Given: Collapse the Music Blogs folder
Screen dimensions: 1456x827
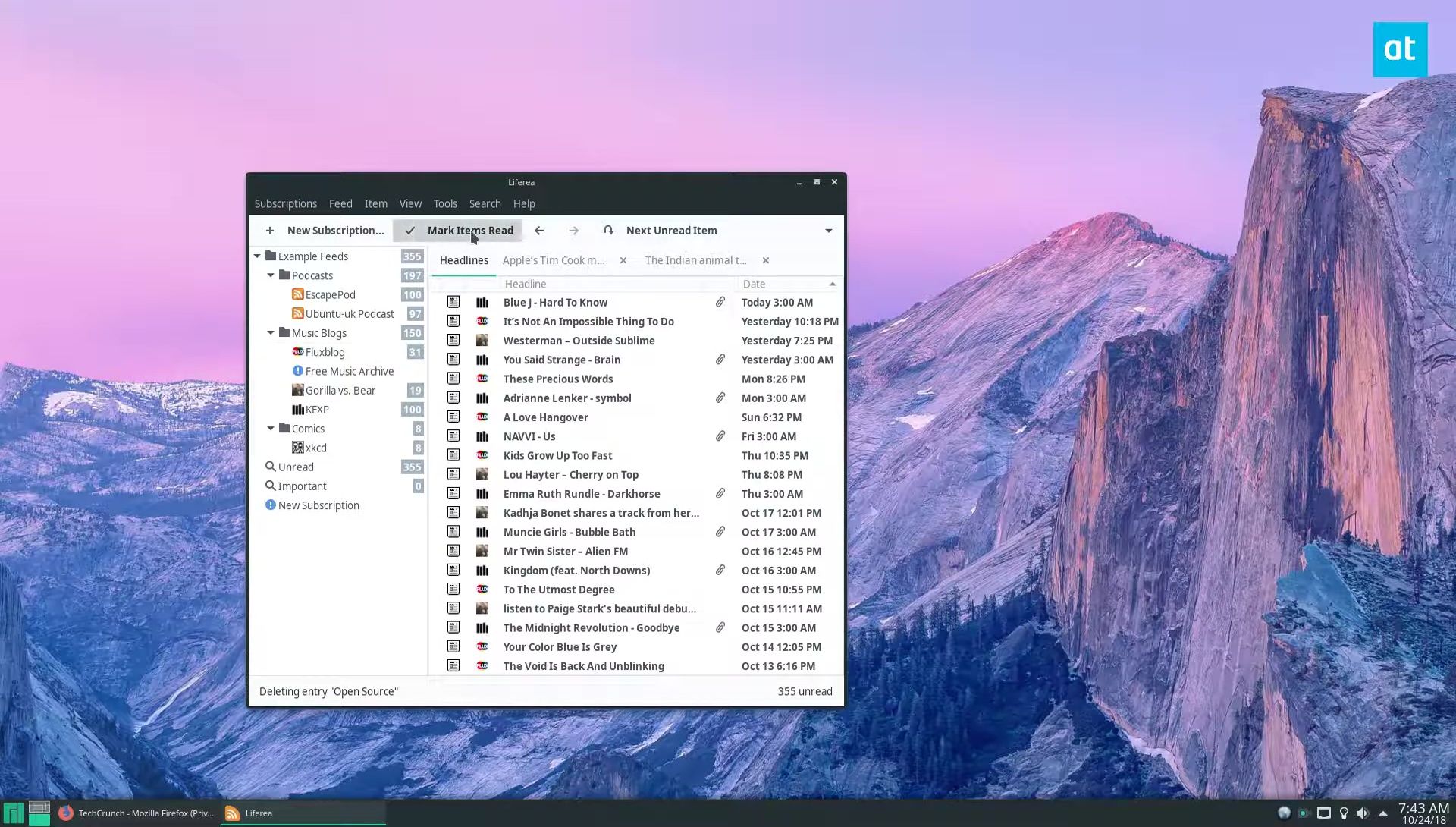Looking at the screenshot, I should [x=271, y=332].
